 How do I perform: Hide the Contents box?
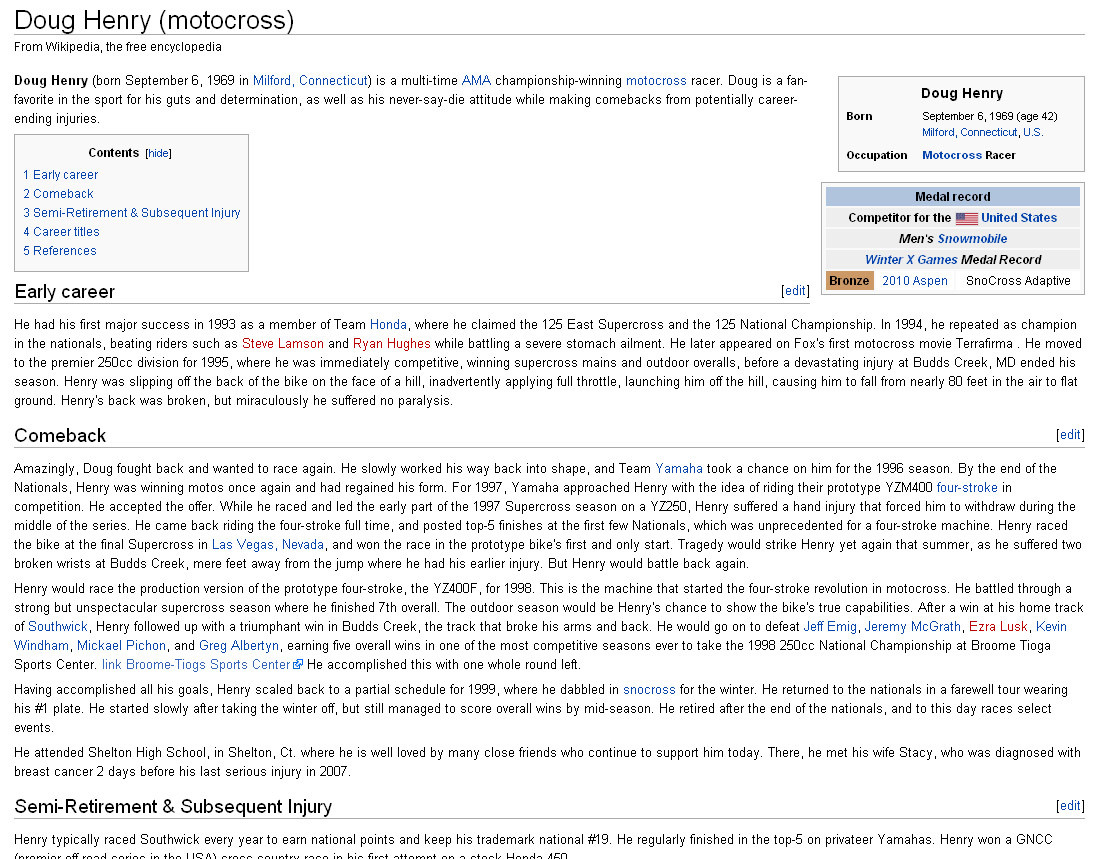pos(158,153)
